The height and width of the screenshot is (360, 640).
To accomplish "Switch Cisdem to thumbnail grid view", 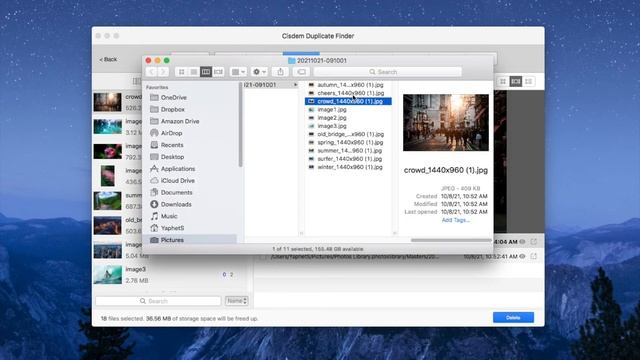I will tap(503, 82).
